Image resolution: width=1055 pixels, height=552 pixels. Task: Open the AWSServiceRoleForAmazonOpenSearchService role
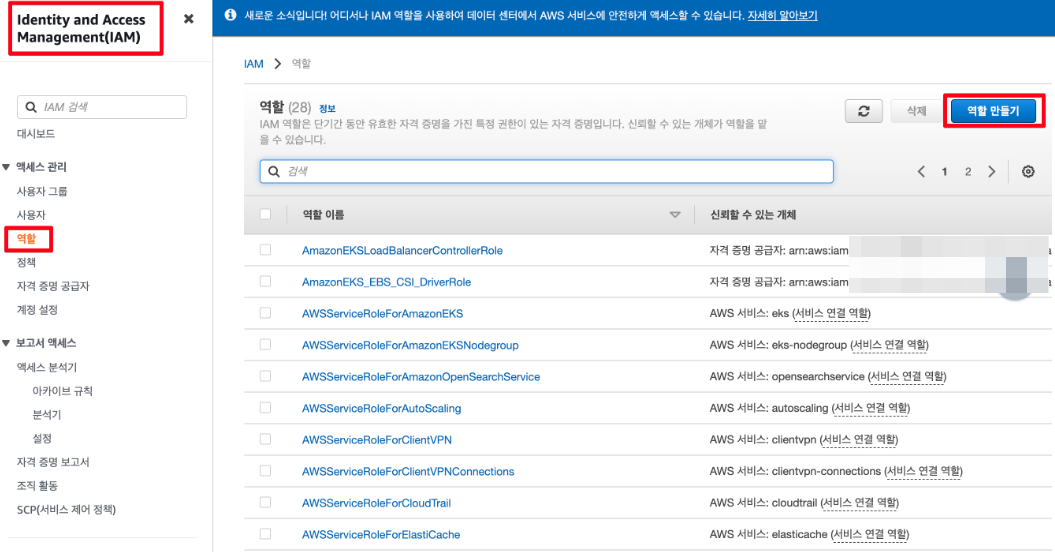click(421, 377)
